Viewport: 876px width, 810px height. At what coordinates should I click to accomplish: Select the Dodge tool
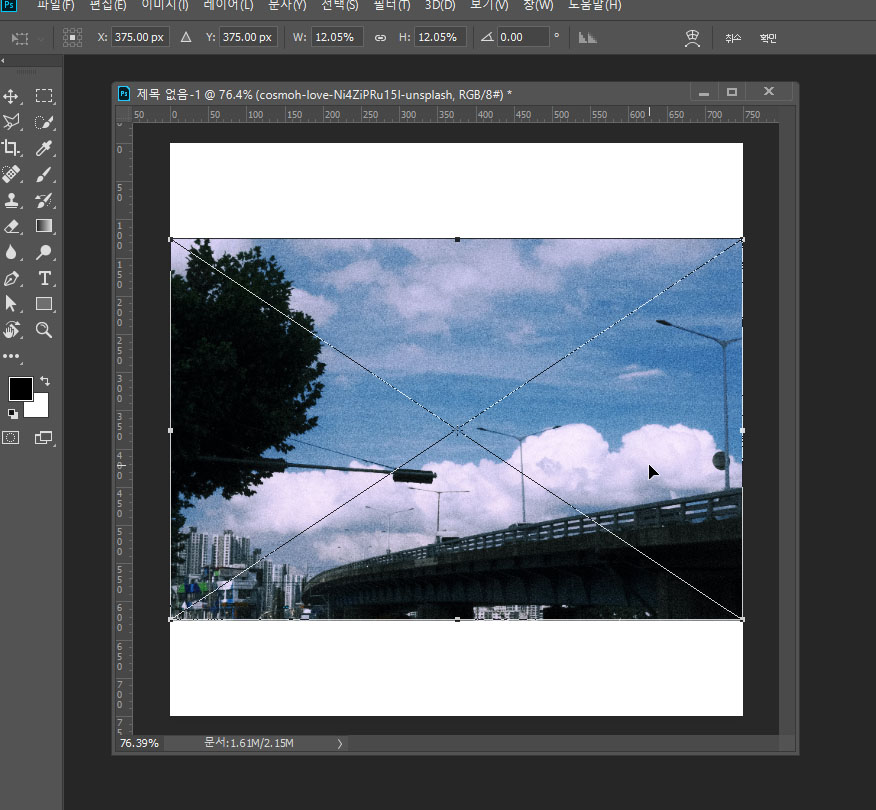(44, 252)
